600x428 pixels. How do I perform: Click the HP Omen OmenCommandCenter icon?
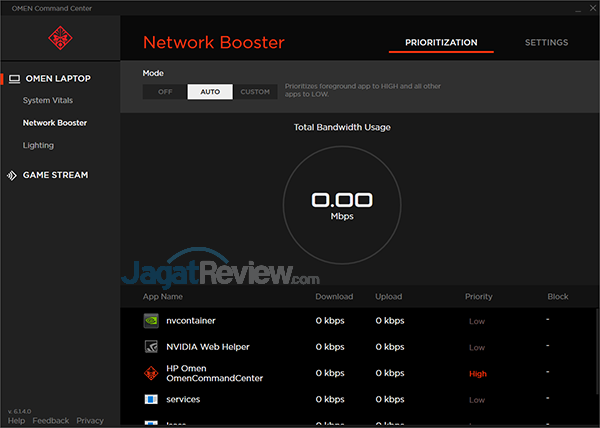(x=151, y=373)
